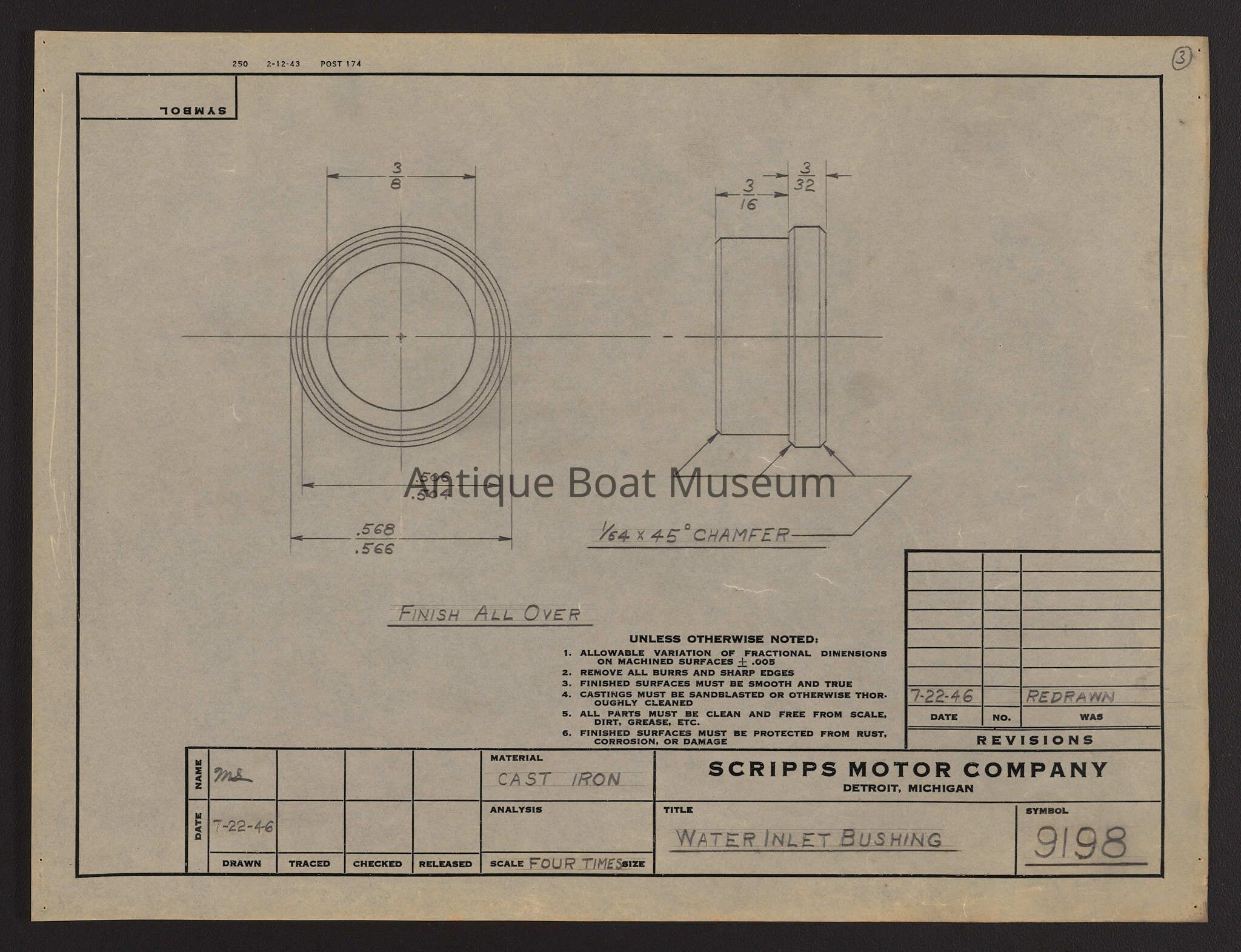Click the Redrawn revision entry
This screenshot has height=952, width=1241.
1070,697
